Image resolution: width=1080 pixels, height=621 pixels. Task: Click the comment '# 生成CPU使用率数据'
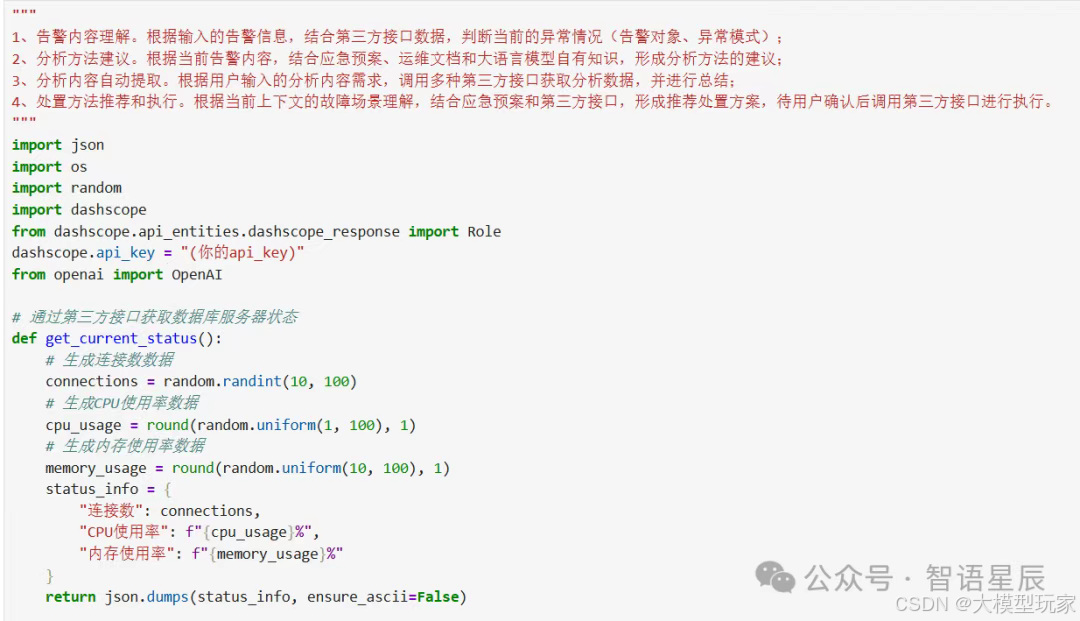click(123, 402)
